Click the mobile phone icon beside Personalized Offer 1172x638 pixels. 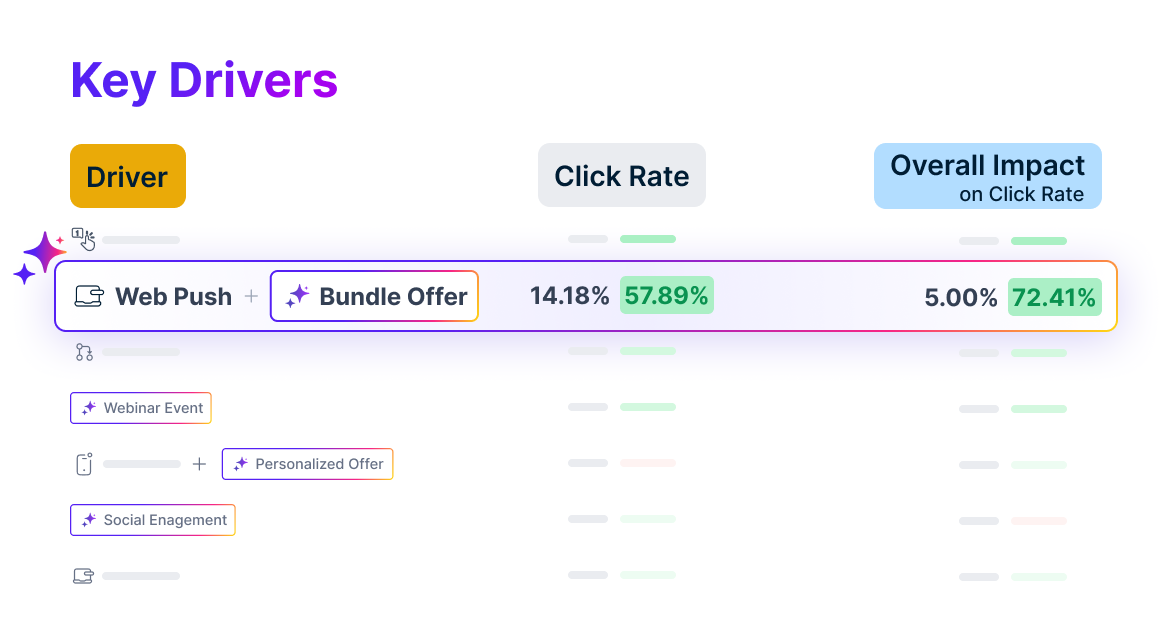tap(84, 464)
